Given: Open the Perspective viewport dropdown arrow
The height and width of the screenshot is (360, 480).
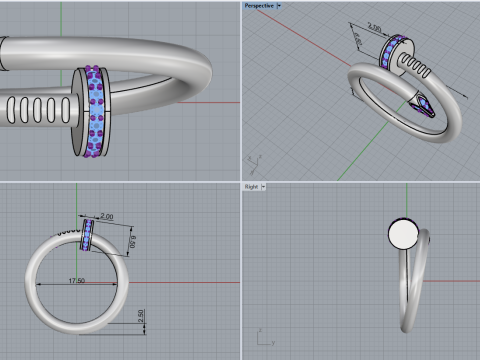Looking at the screenshot, I should click(x=279, y=6).
